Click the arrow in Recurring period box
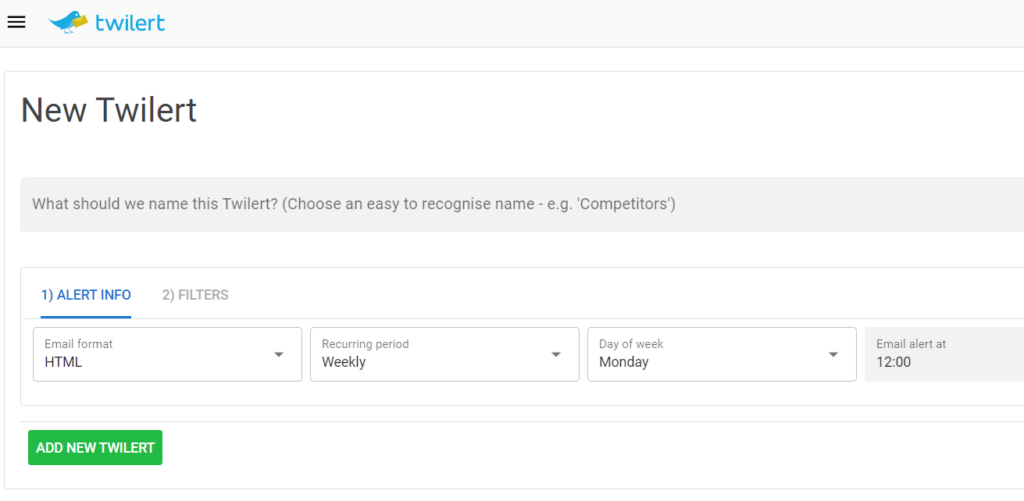The height and width of the screenshot is (501, 1024). coord(556,354)
